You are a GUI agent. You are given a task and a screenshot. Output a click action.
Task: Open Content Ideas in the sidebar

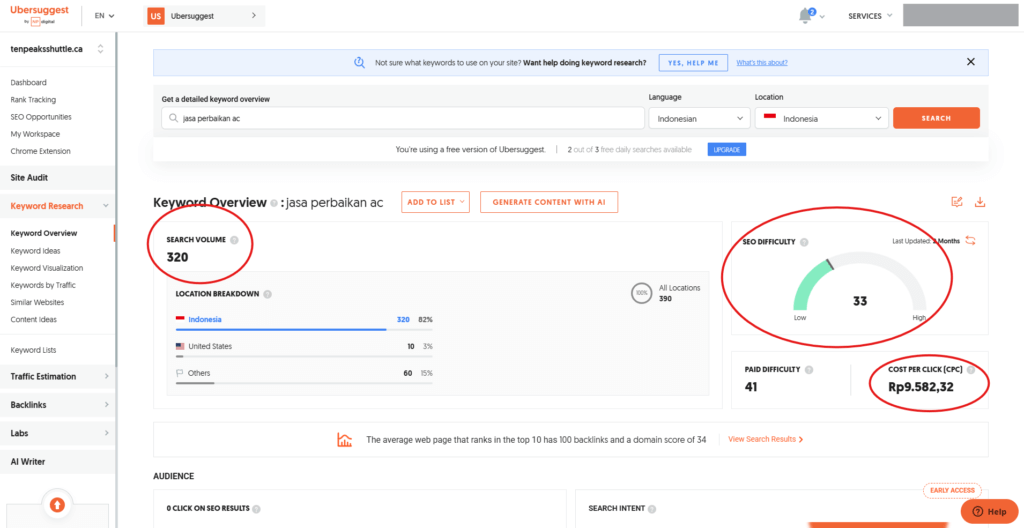pos(34,320)
